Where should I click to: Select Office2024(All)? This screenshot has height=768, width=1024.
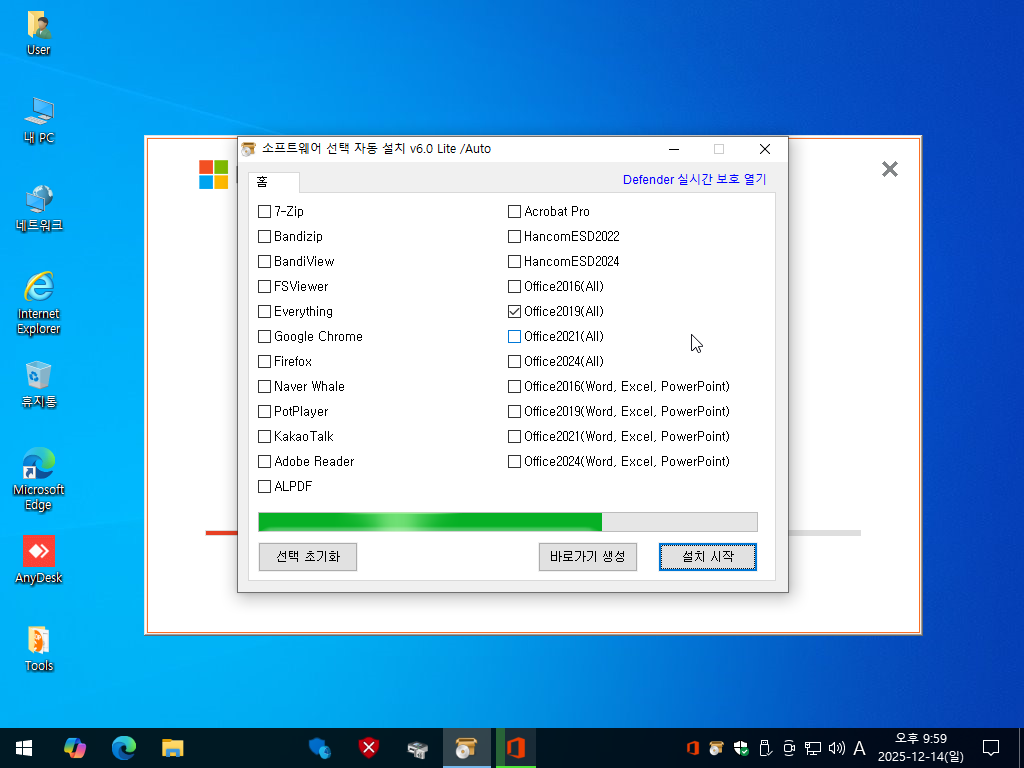[515, 361]
